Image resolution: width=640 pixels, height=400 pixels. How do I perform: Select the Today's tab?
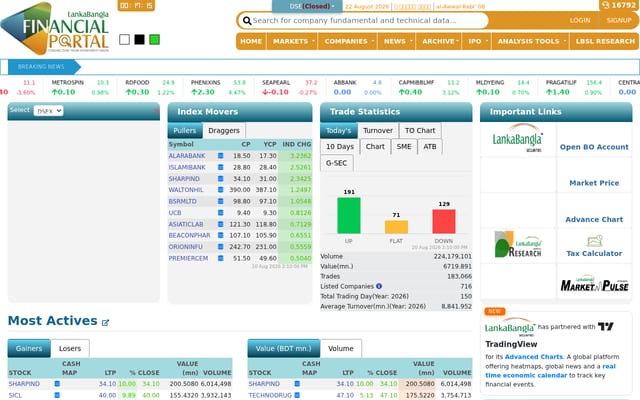click(x=338, y=131)
